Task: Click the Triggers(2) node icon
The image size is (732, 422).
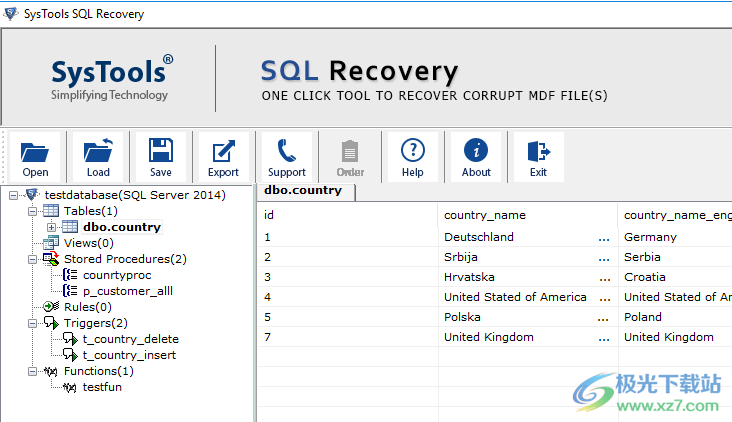Action: [x=51, y=323]
